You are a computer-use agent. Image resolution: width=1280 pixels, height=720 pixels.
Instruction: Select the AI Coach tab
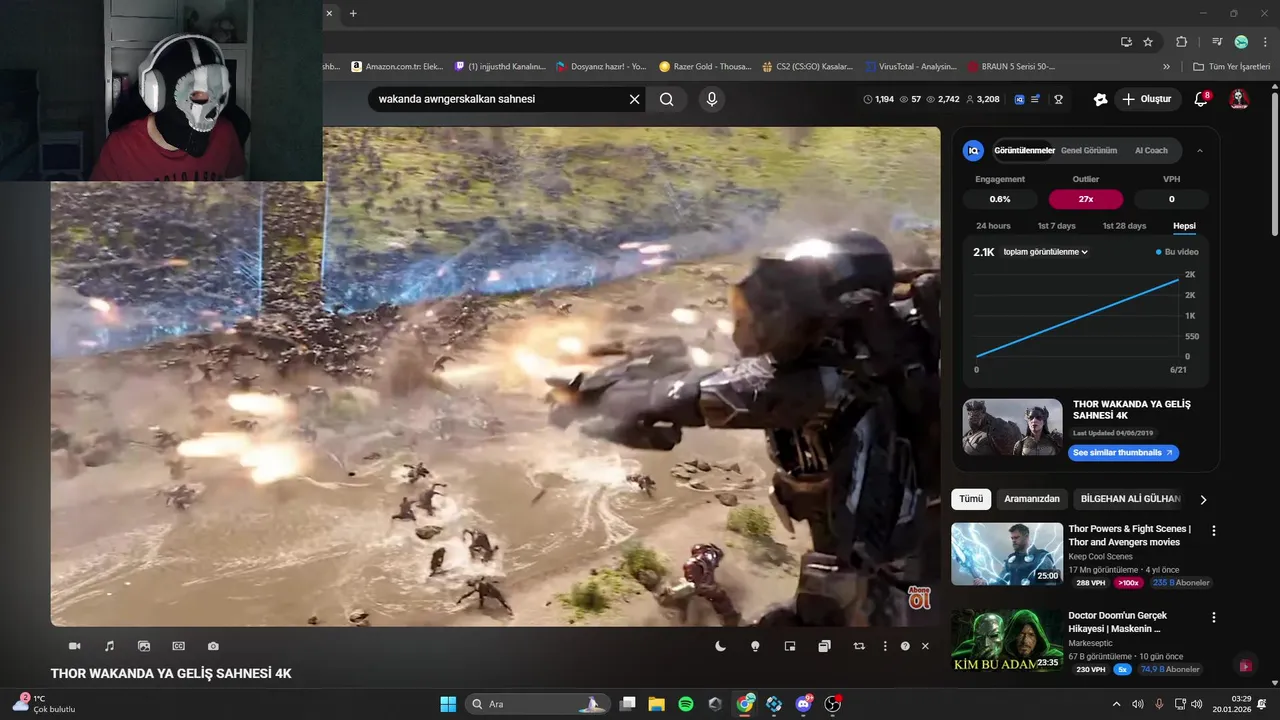coord(1151,151)
